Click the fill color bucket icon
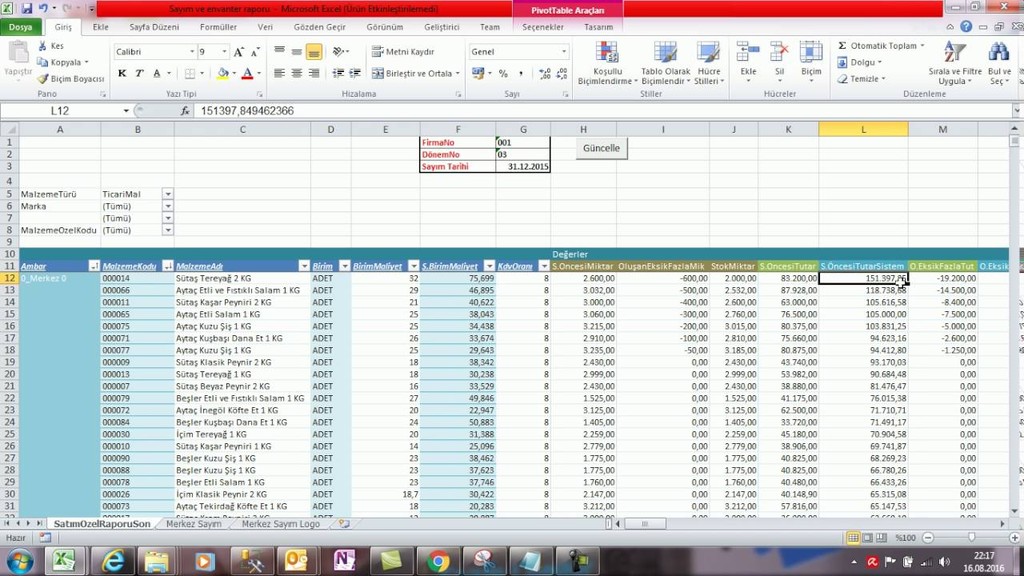The height and width of the screenshot is (576, 1024). [223, 73]
